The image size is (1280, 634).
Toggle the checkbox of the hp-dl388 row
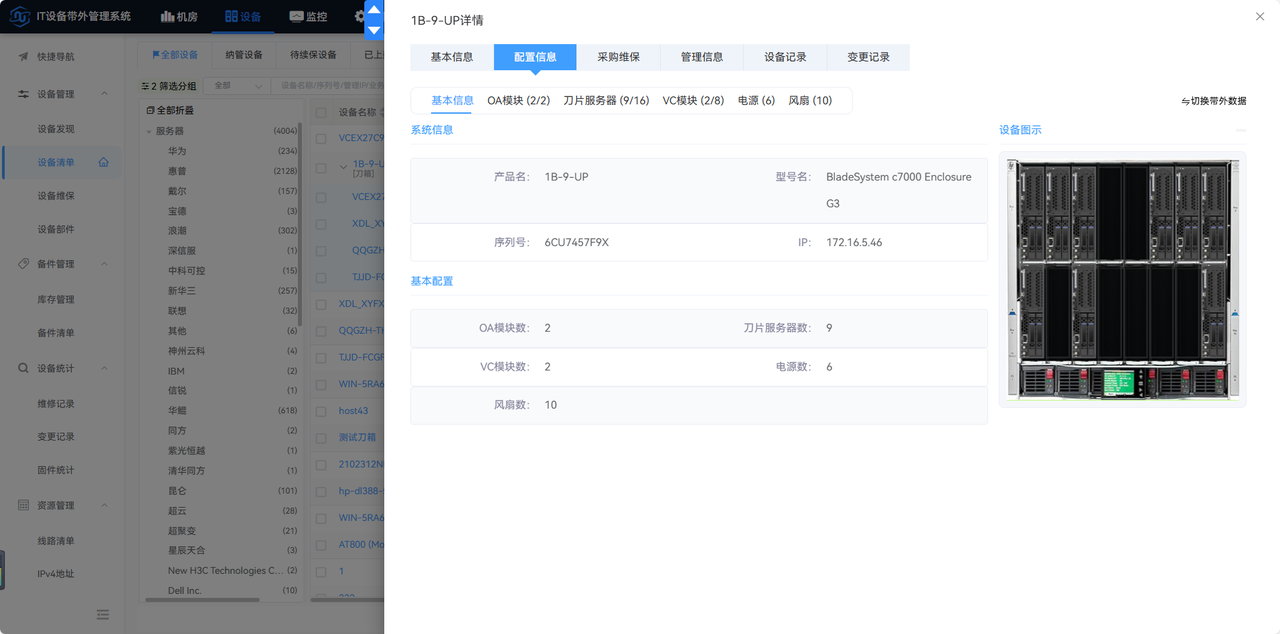(321, 491)
